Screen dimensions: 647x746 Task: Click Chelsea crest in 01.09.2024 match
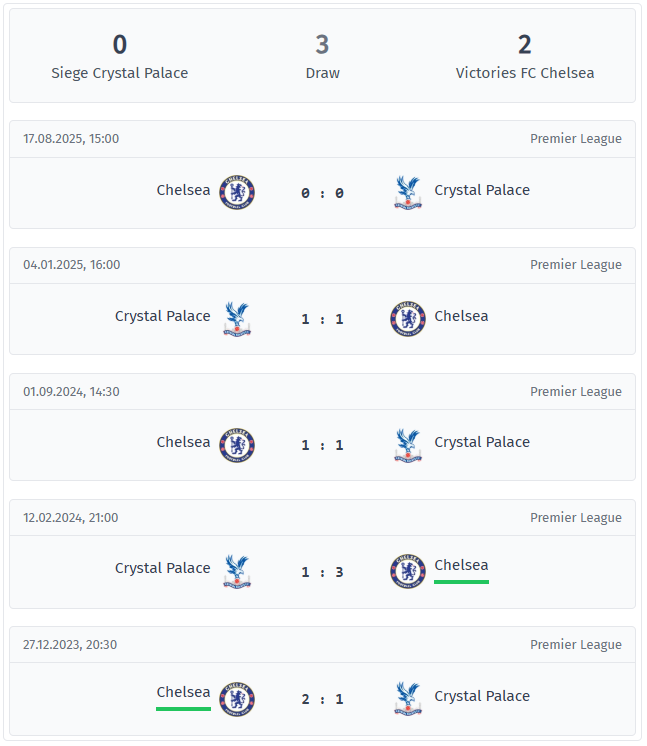tap(237, 444)
